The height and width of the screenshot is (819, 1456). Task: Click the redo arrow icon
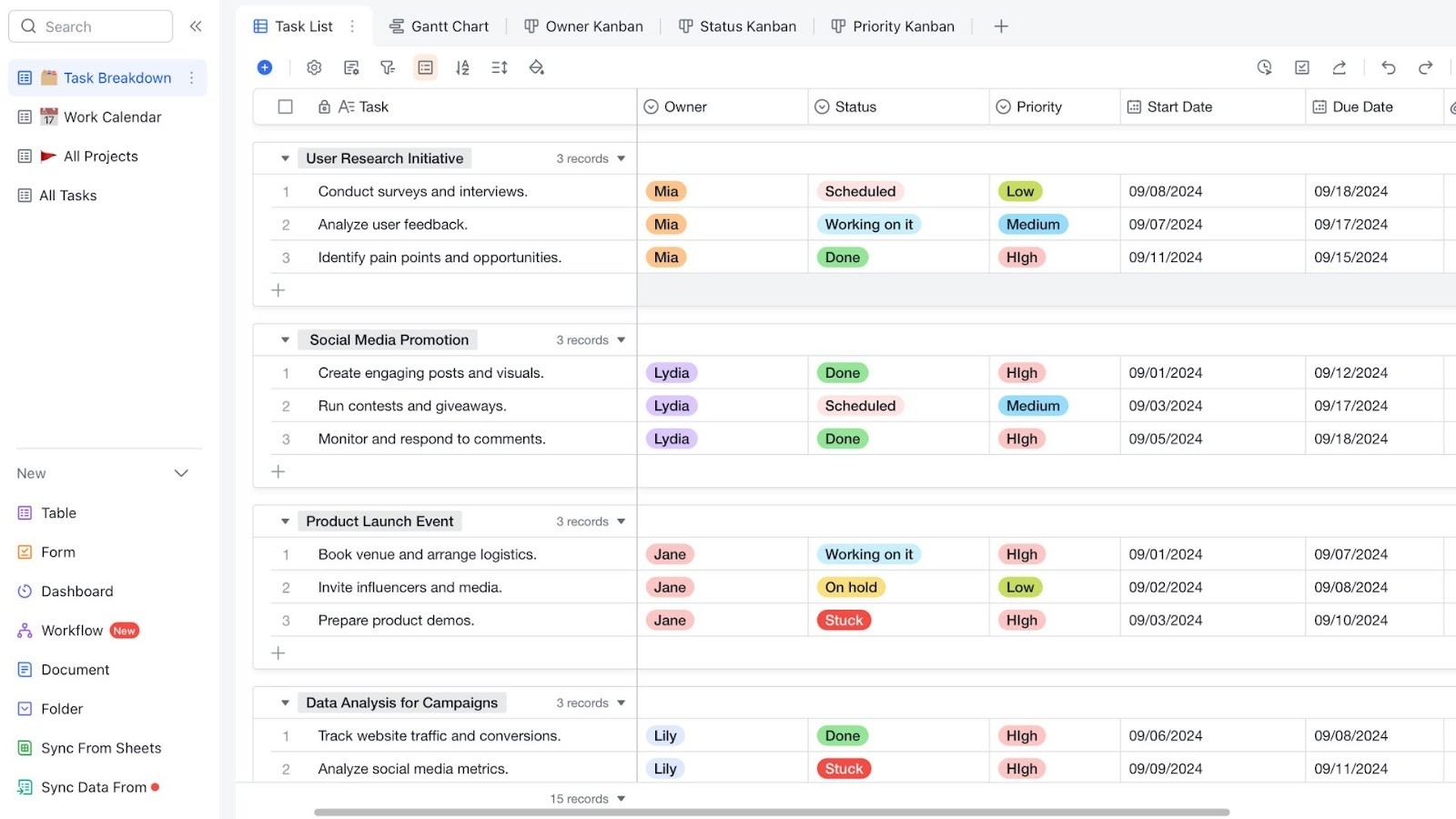[1426, 67]
